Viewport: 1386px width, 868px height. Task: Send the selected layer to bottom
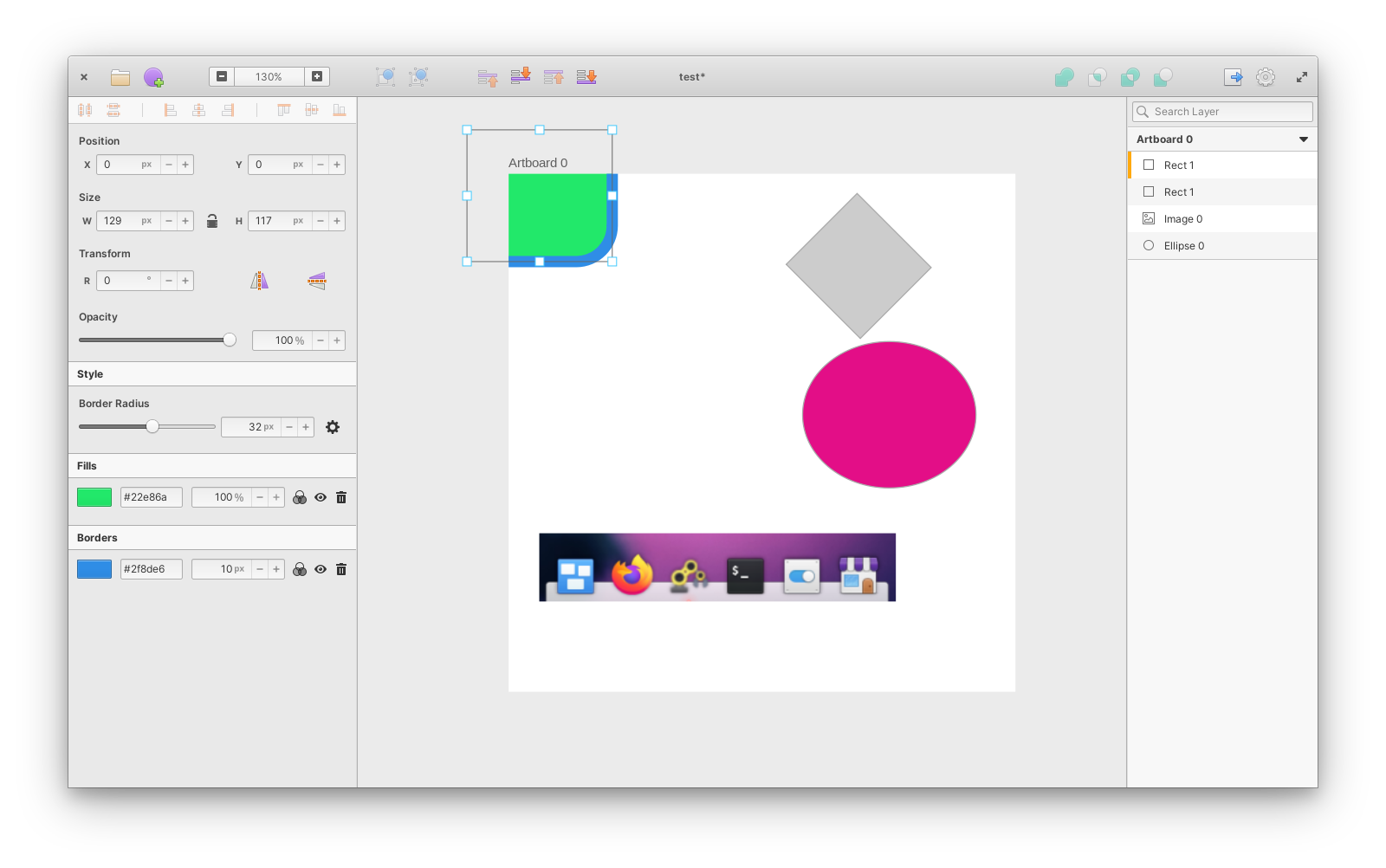click(x=586, y=77)
